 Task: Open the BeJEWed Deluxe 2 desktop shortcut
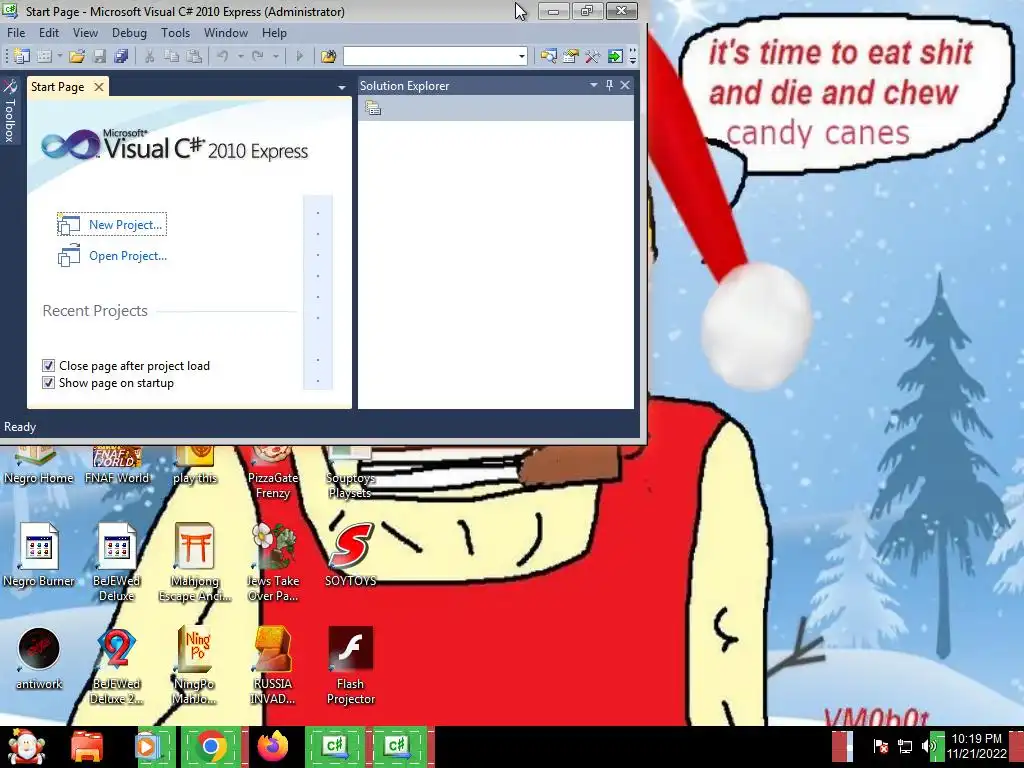117,665
